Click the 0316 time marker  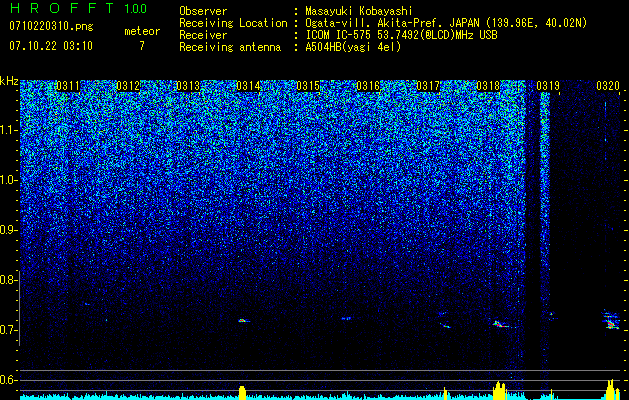tap(368, 86)
